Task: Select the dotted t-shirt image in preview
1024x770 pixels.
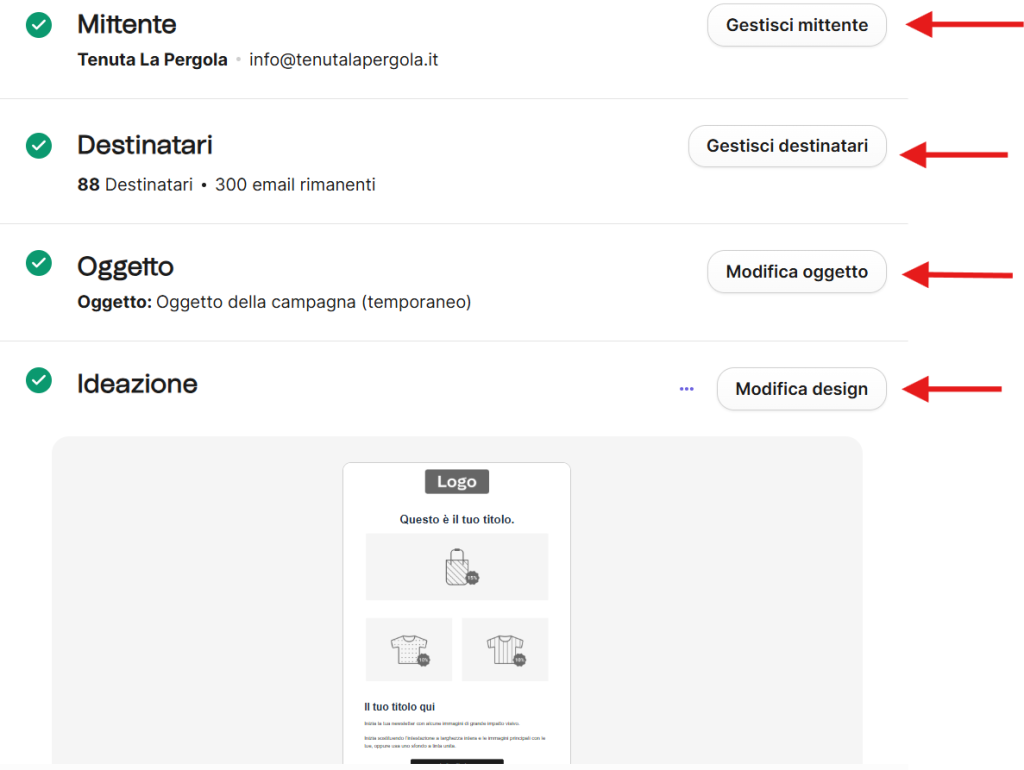Action: click(x=409, y=649)
